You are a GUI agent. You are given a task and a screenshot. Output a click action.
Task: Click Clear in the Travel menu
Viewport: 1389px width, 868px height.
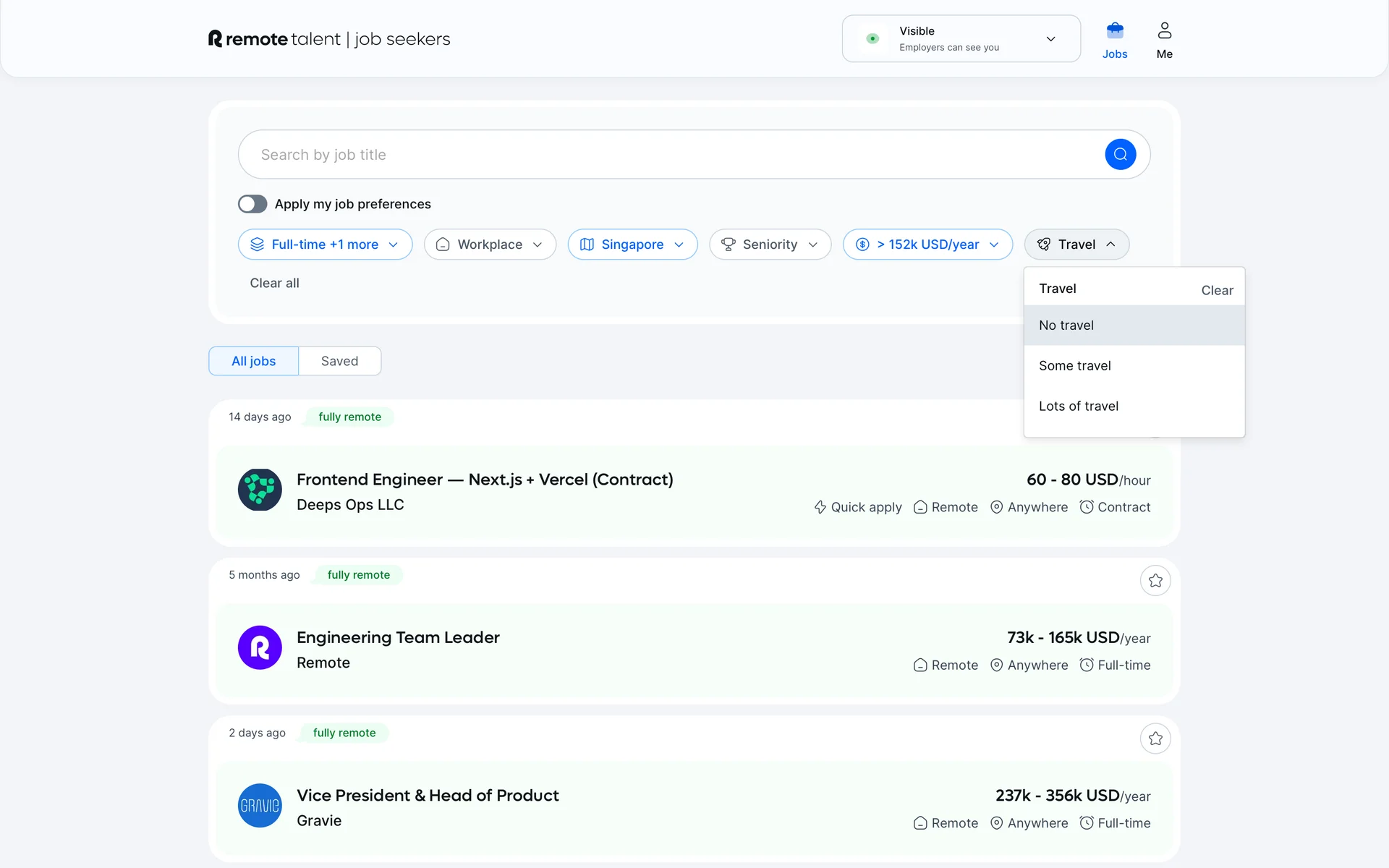pyautogui.click(x=1217, y=290)
